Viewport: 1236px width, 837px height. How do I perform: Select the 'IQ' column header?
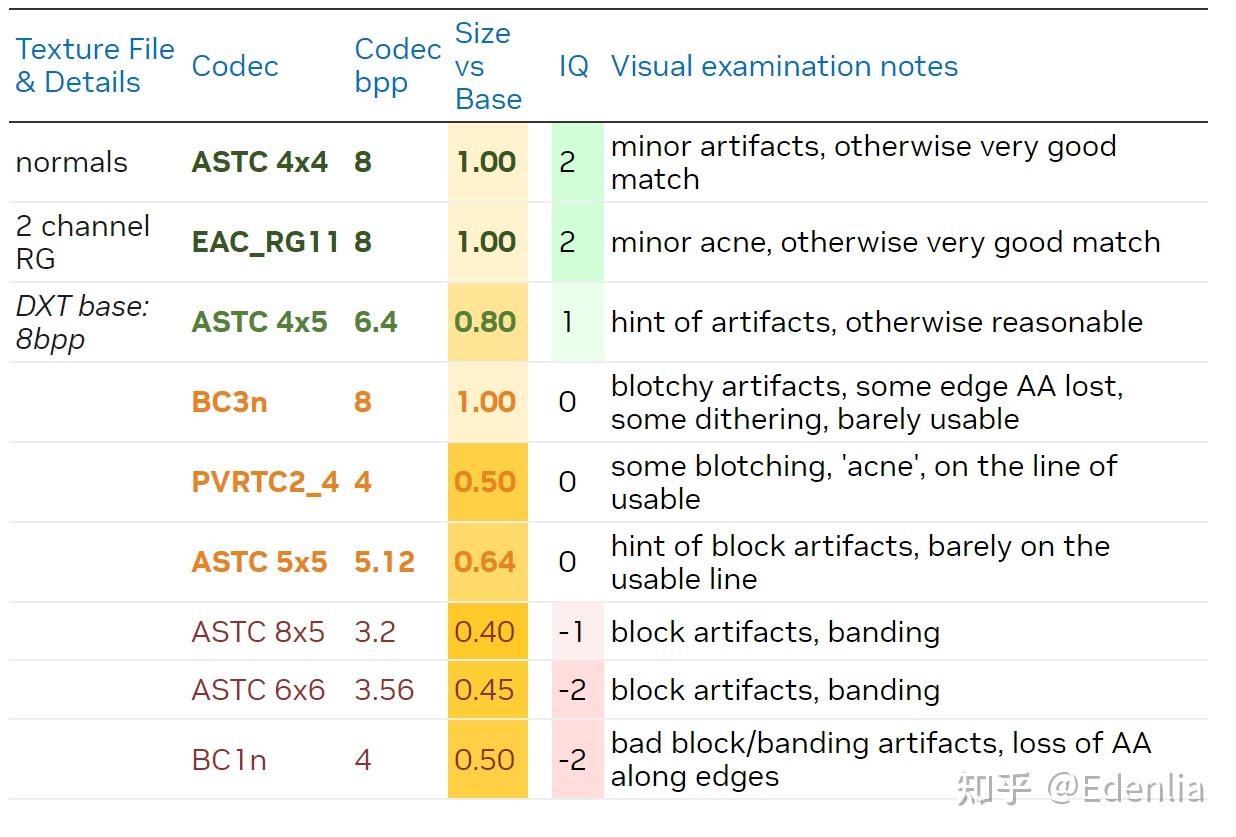pos(574,67)
